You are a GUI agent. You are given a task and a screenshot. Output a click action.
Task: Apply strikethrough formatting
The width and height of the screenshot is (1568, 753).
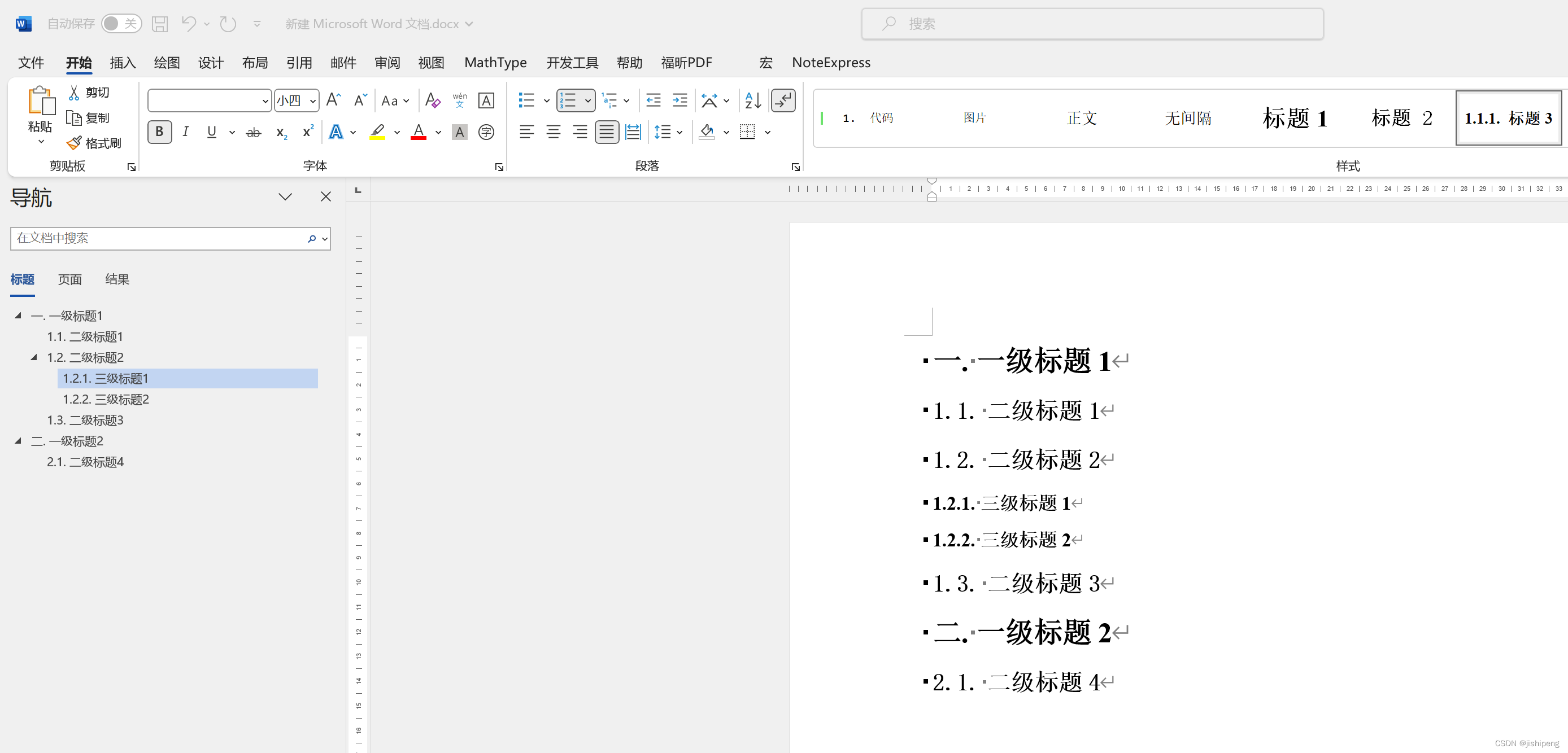pyautogui.click(x=253, y=132)
